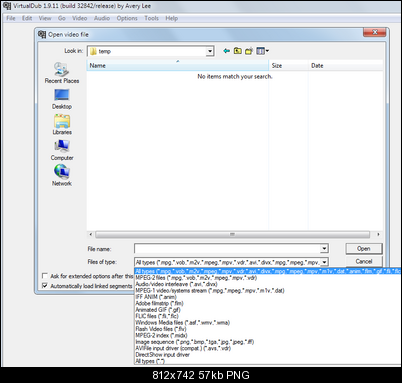The height and width of the screenshot is (383, 402).
Task: Go to Recent Places shortcut
Action: [x=62, y=73]
